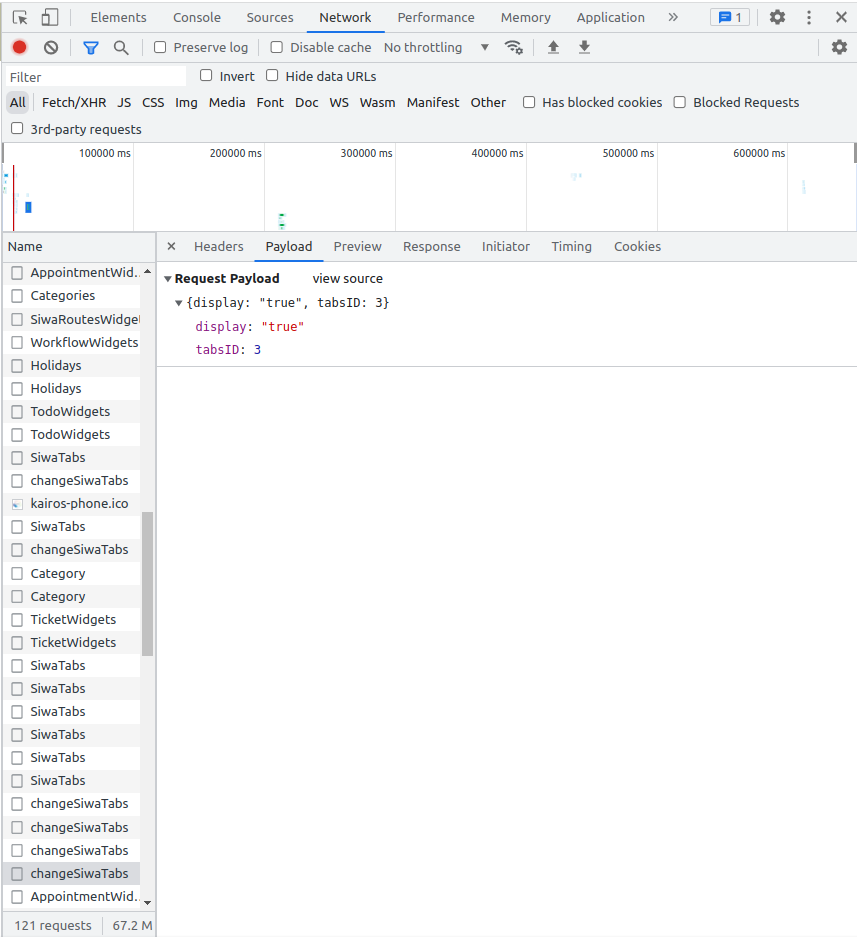This screenshot has width=857, height=937.
Task: Enable Blocked Requests filter
Action: (x=680, y=102)
